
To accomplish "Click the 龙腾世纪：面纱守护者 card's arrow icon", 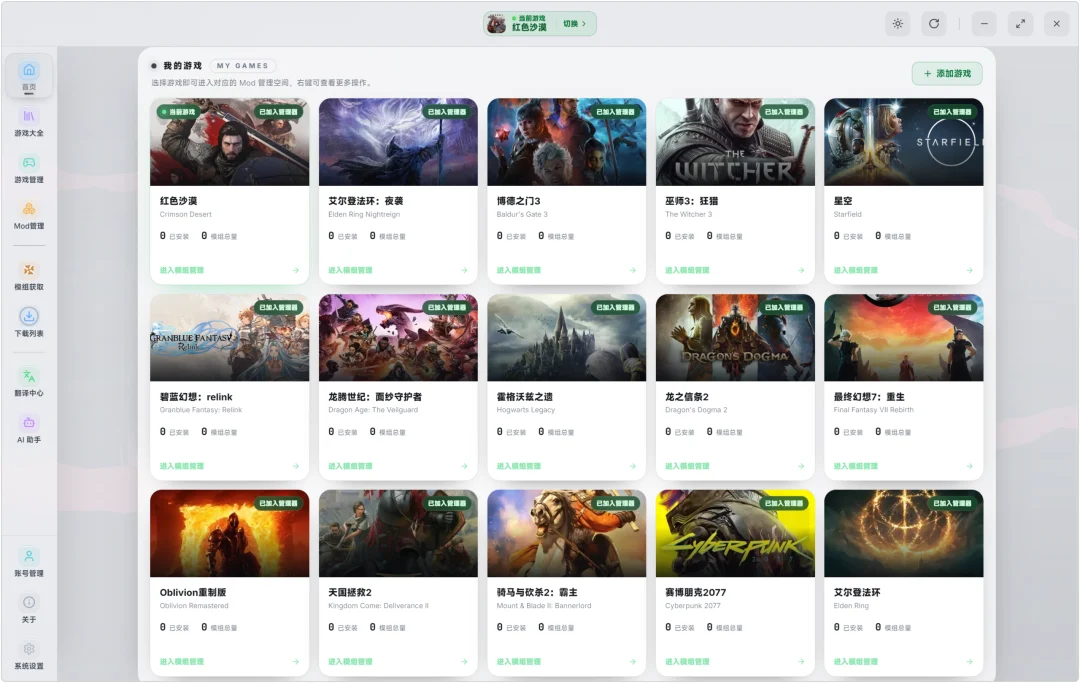I will tap(464, 466).
